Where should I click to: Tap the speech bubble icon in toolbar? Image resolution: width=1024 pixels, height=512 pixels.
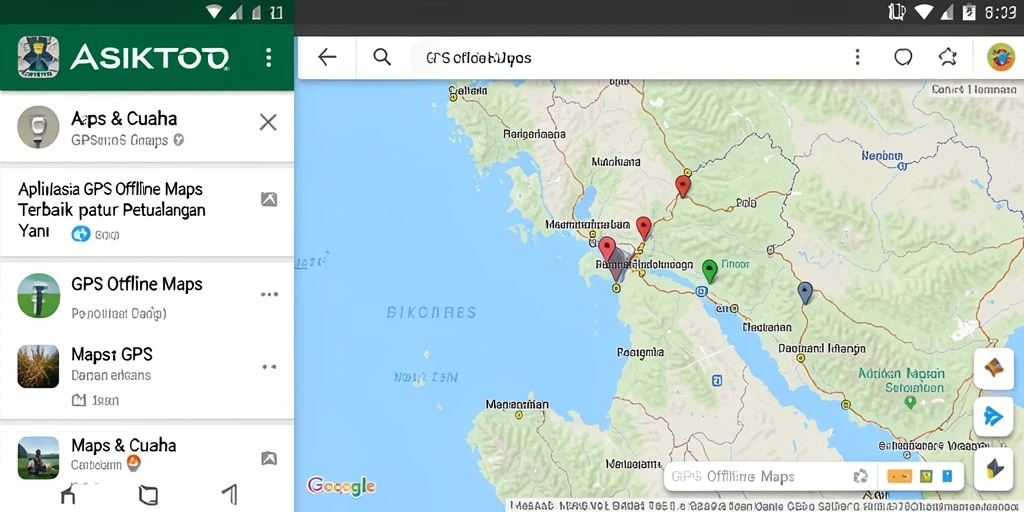[903, 57]
